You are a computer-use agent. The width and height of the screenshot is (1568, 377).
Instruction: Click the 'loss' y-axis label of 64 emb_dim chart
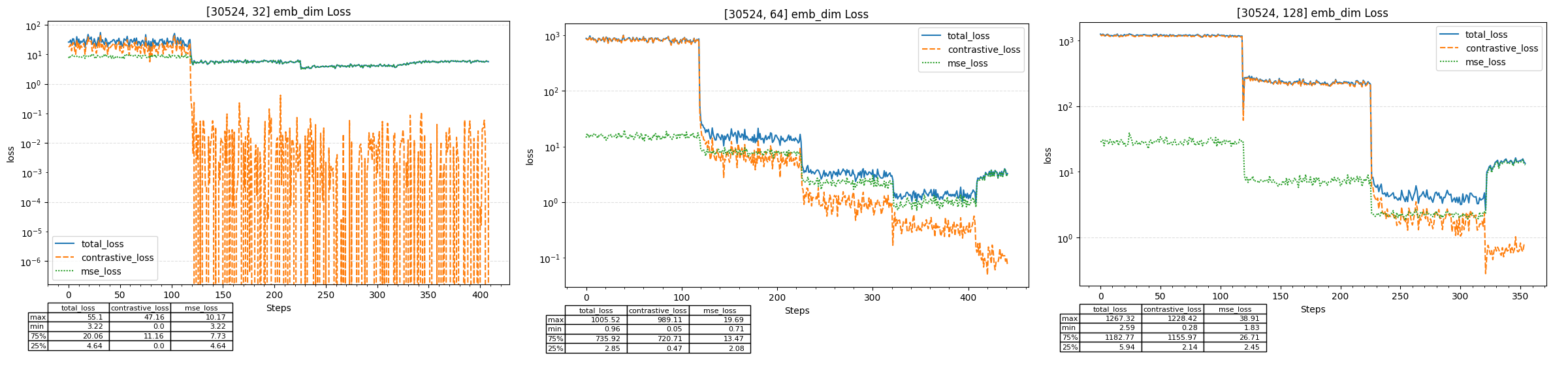pos(530,157)
